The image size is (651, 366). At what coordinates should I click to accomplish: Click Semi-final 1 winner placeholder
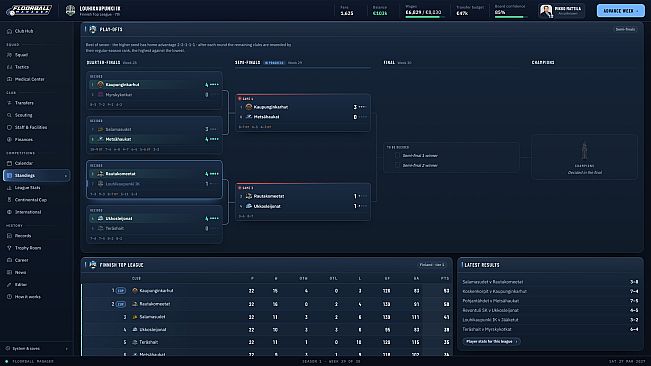coord(420,156)
